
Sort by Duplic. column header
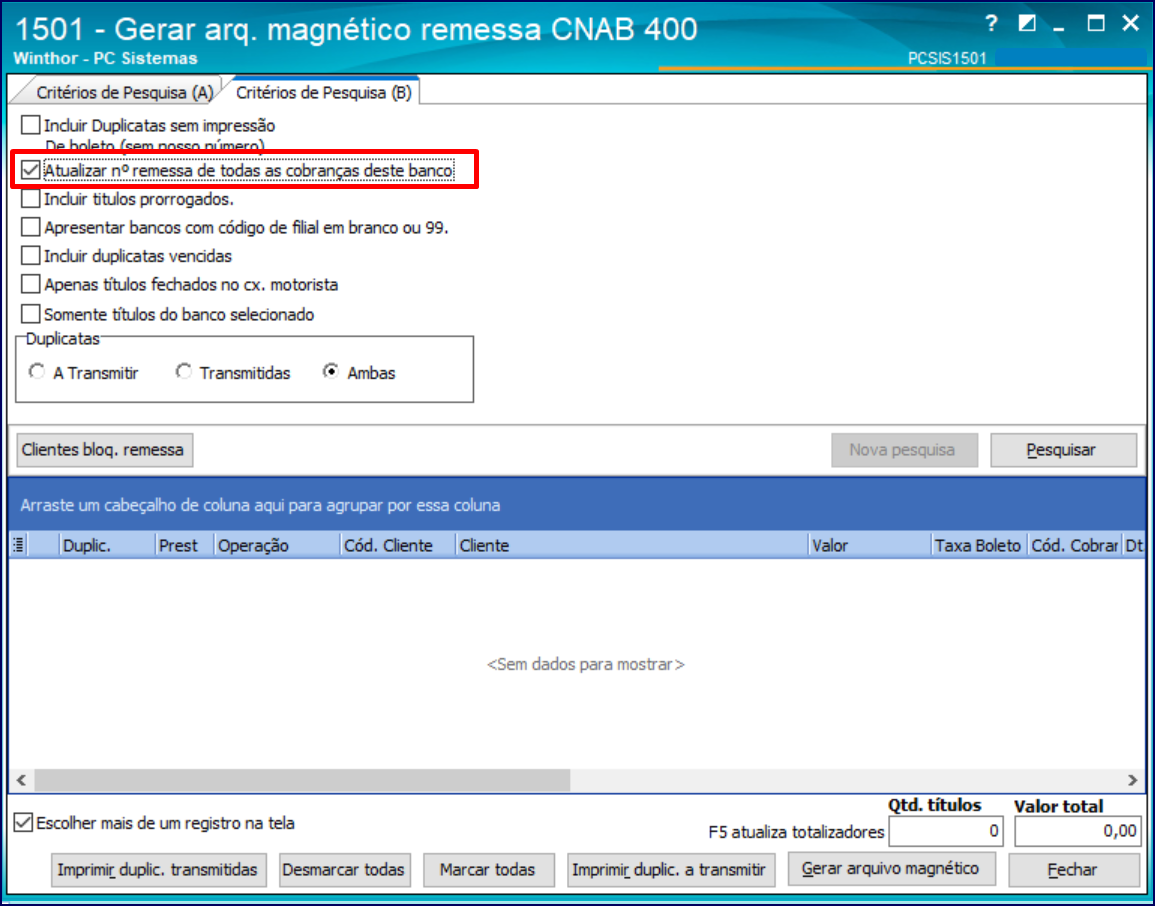(x=108, y=545)
